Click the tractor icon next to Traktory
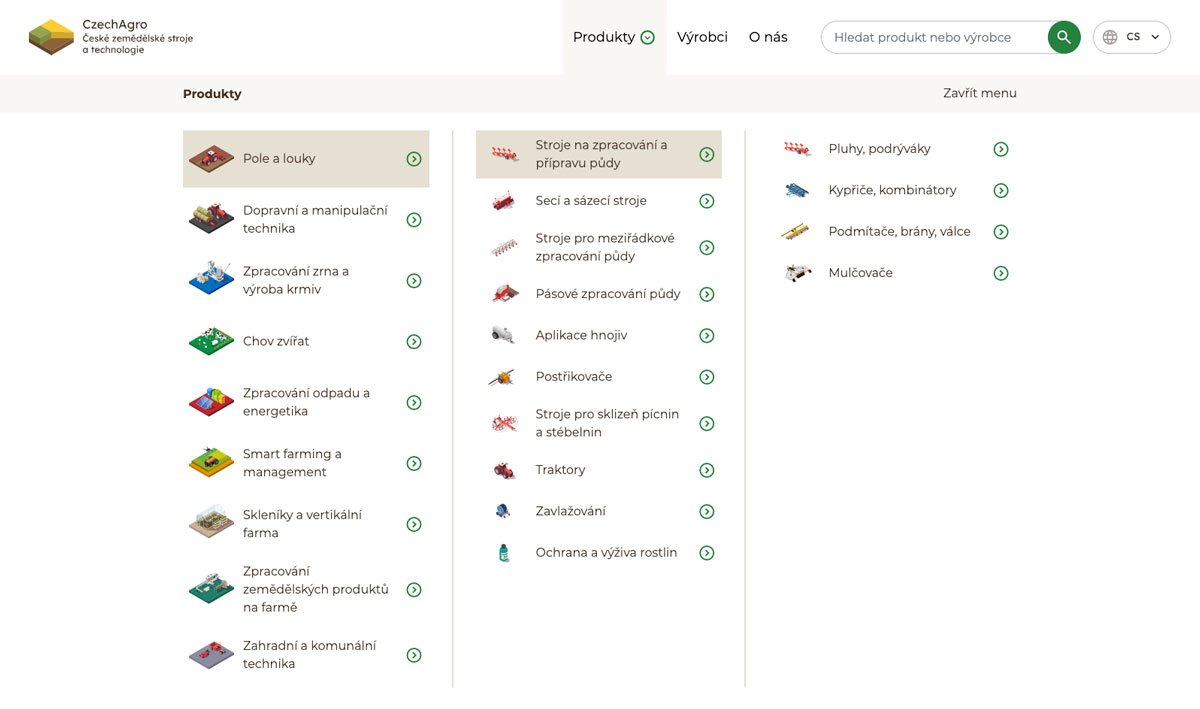1200x709 pixels. coord(504,470)
